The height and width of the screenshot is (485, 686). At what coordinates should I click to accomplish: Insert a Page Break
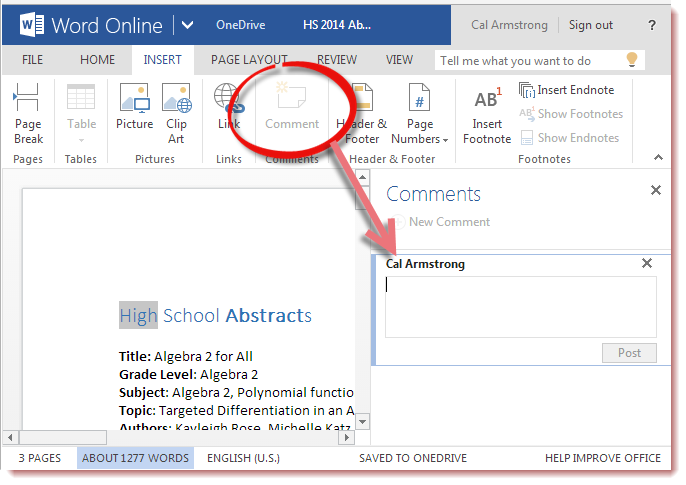coord(28,114)
